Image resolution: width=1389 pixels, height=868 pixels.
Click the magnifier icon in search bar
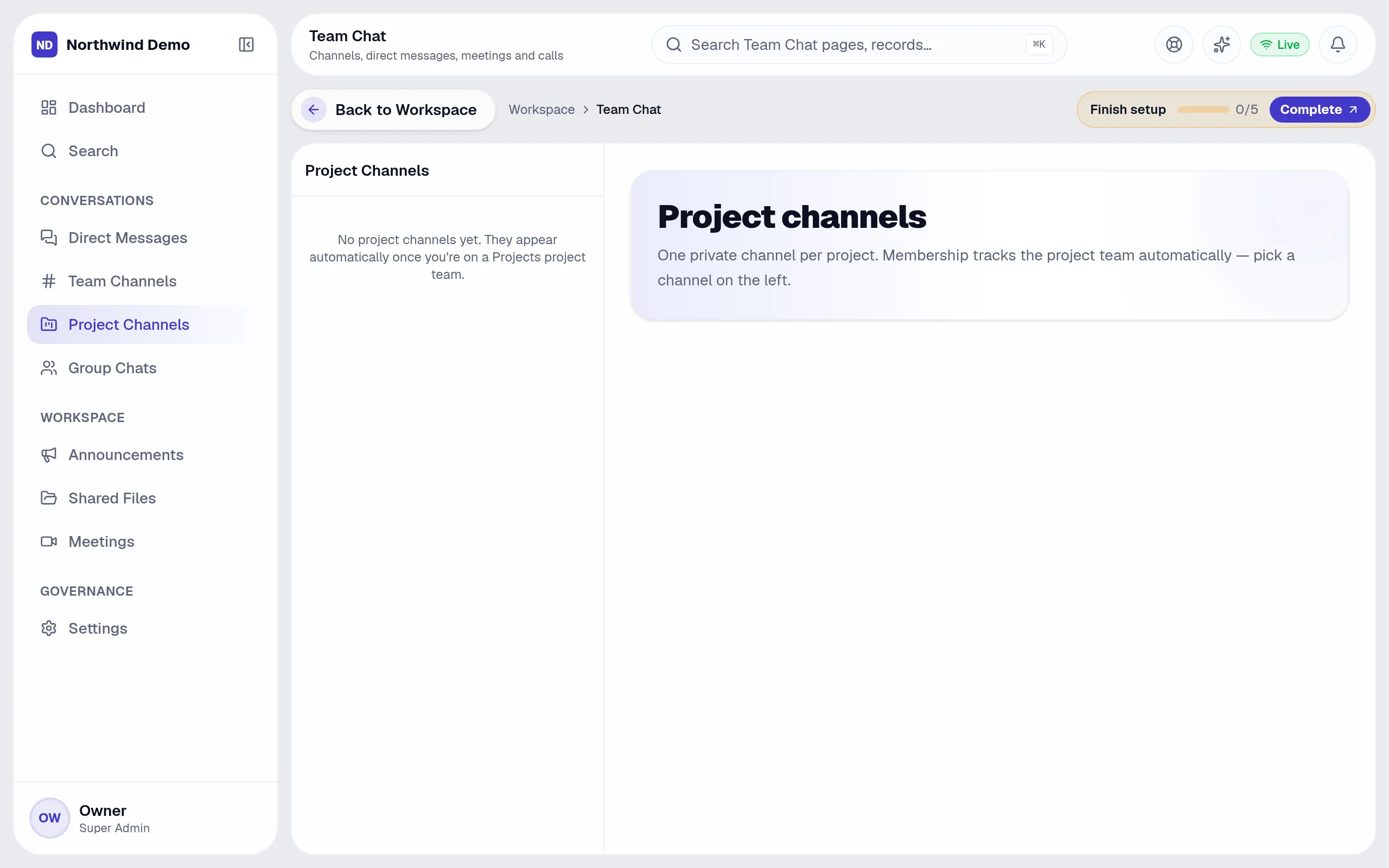(674, 45)
